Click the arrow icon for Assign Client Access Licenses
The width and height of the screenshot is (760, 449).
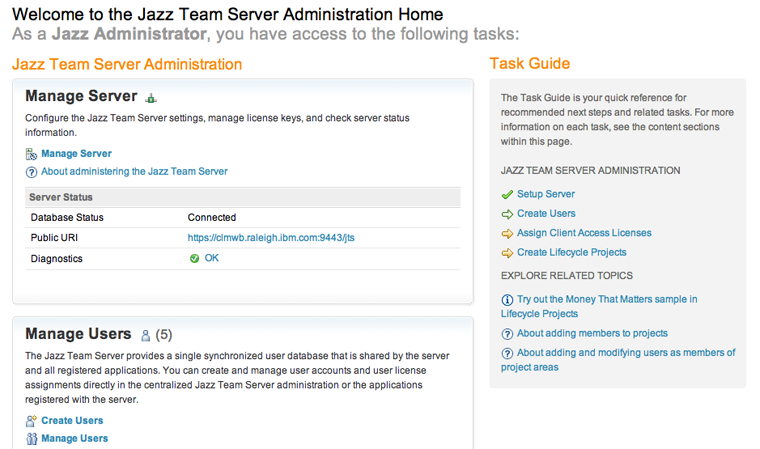(x=506, y=233)
